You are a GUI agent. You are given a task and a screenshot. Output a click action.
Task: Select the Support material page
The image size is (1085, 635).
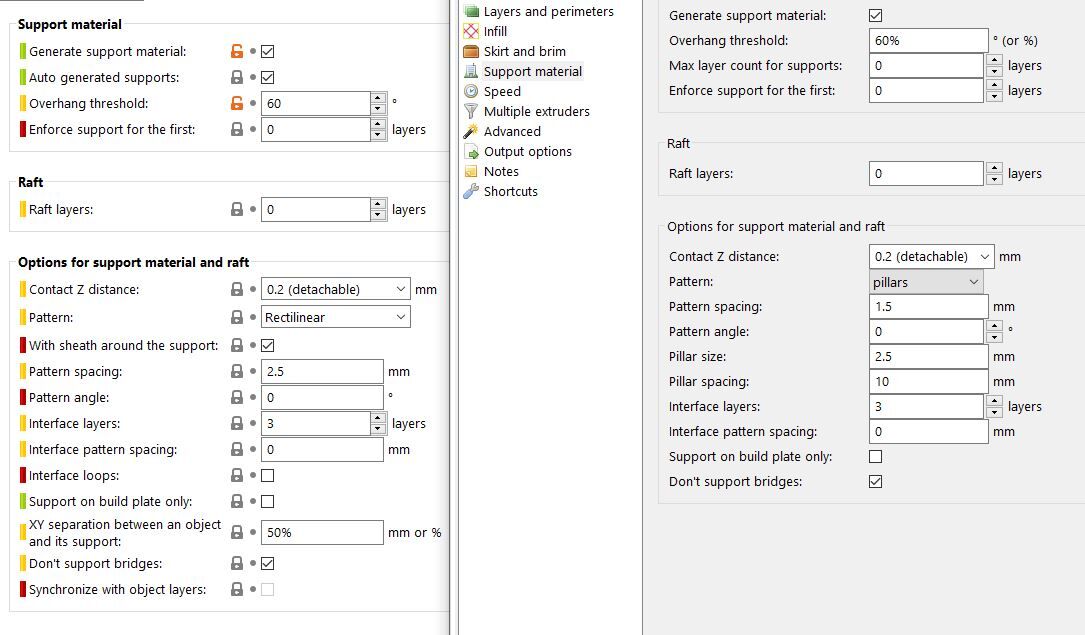533,71
